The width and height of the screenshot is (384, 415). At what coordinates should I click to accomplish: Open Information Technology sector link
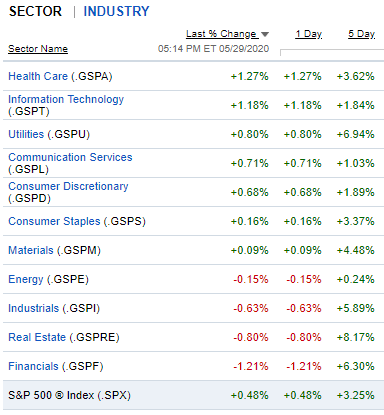pos(66,99)
